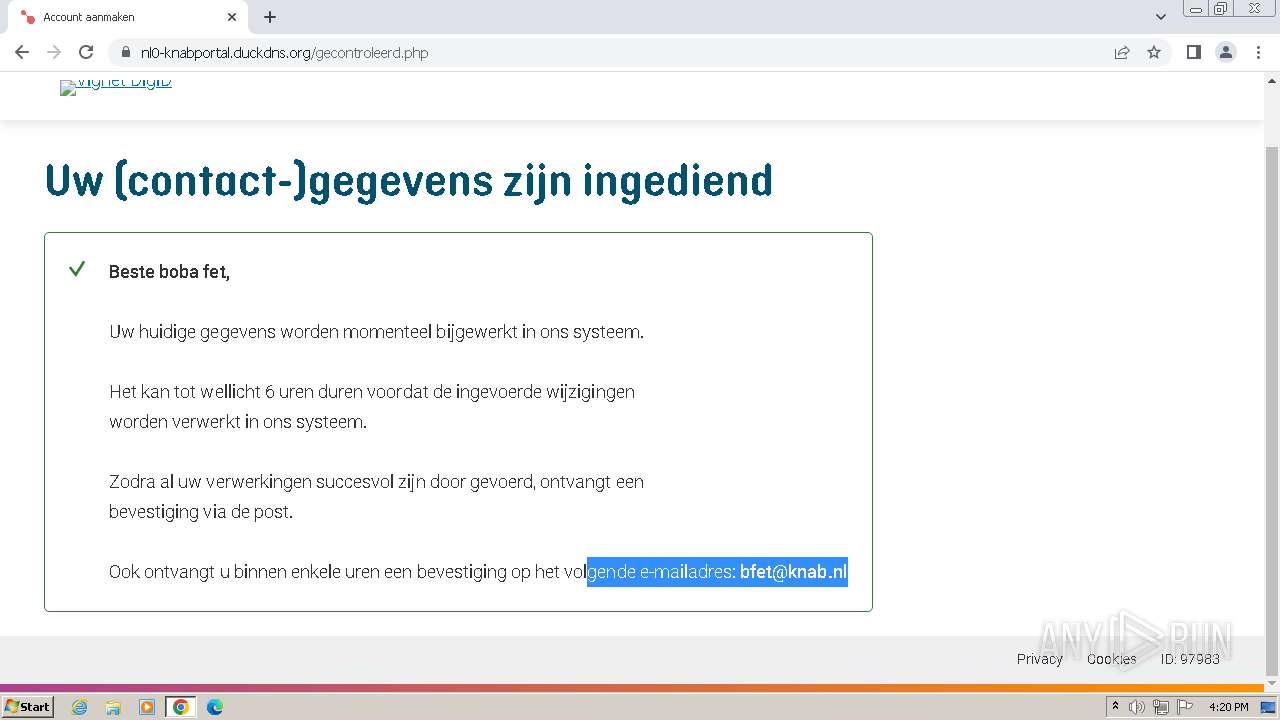
Task: Open Action Center flag icon
Action: (x=1185, y=707)
